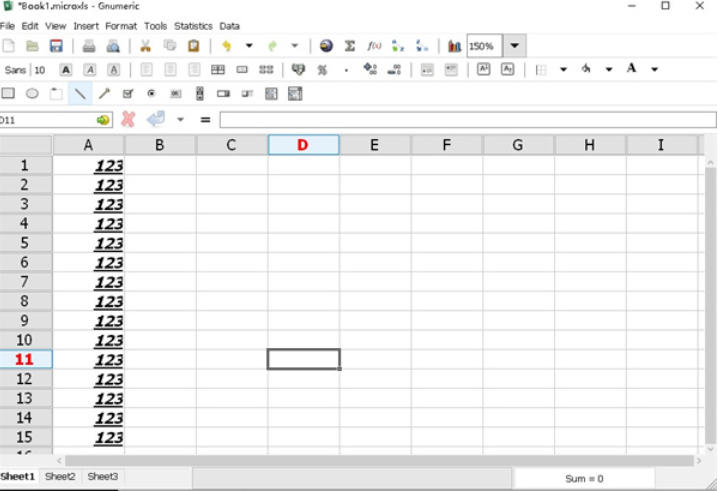Switch to the Sheet2 tab

pos(60,477)
